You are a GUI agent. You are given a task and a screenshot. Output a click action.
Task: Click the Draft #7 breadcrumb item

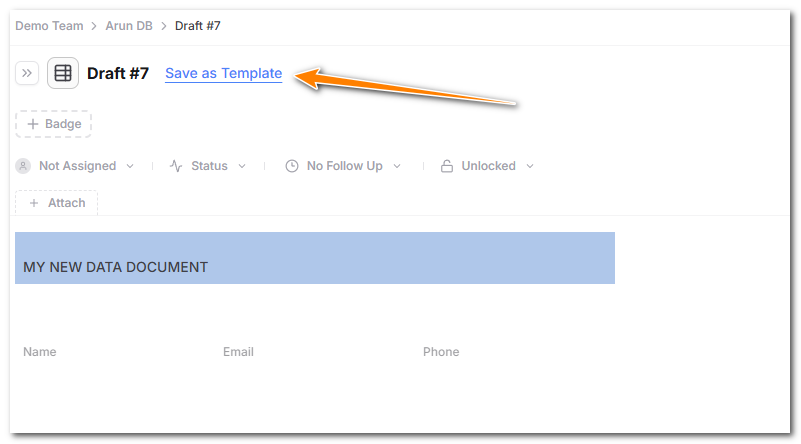point(198,26)
